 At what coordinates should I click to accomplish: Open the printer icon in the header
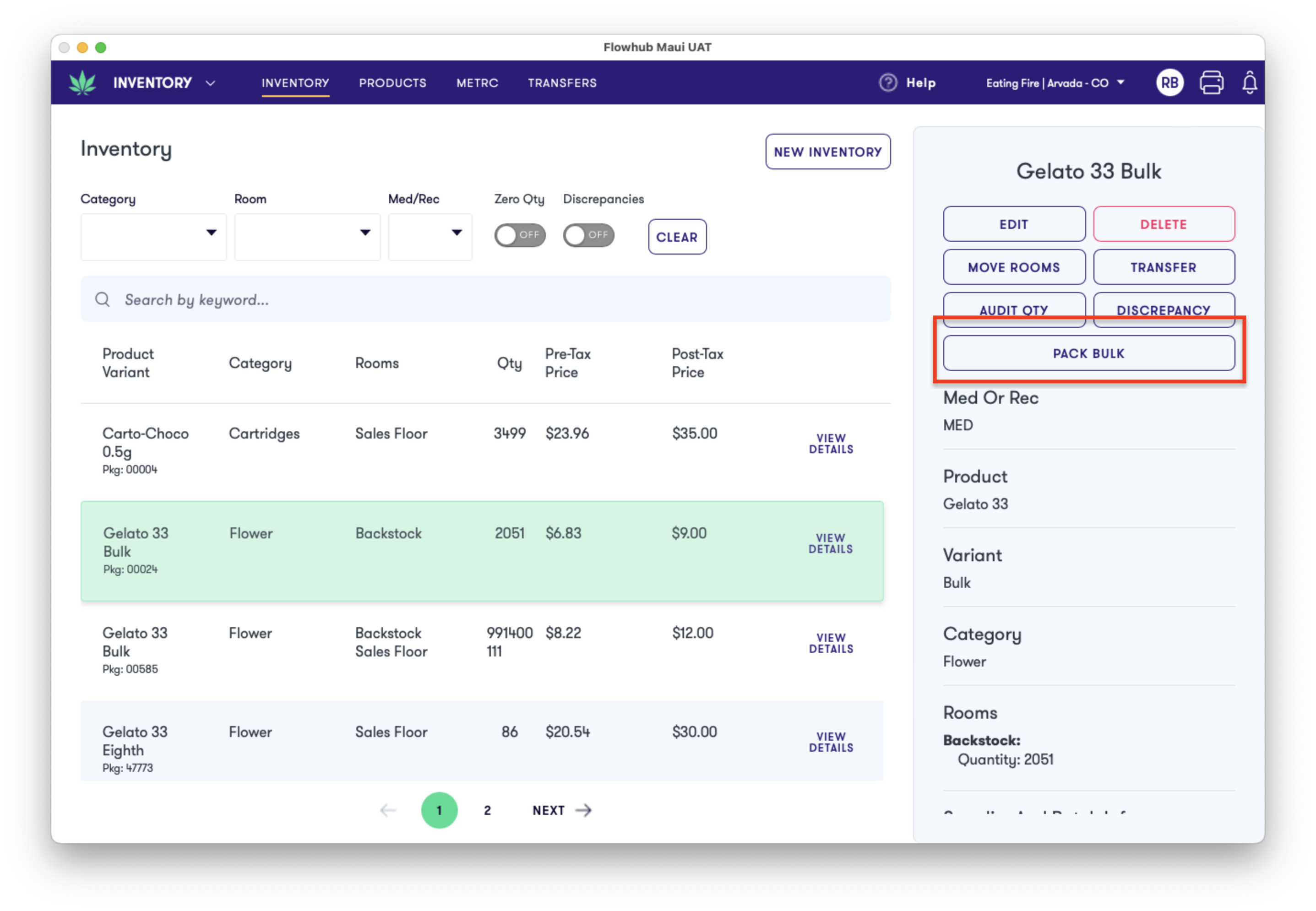pos(1212,83)
